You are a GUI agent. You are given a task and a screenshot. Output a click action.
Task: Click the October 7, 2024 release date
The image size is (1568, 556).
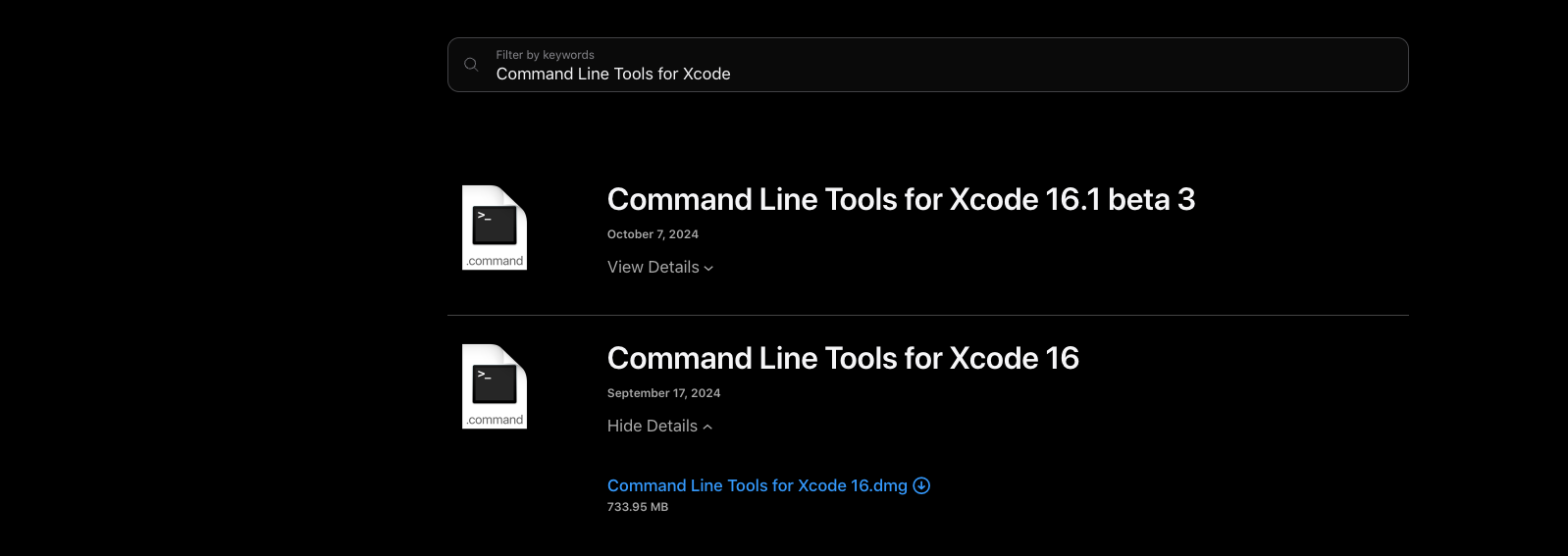653,234
